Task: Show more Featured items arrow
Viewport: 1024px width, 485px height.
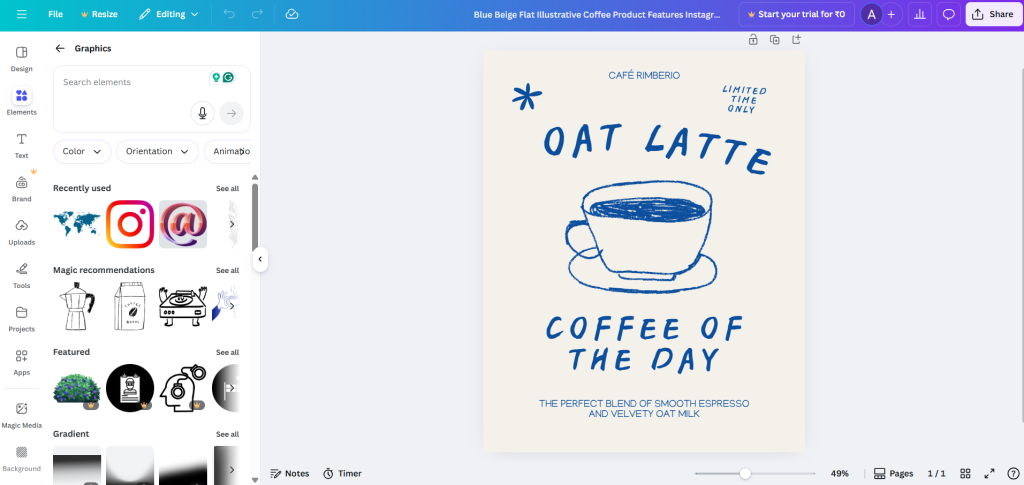Action: tap(231, 388)
